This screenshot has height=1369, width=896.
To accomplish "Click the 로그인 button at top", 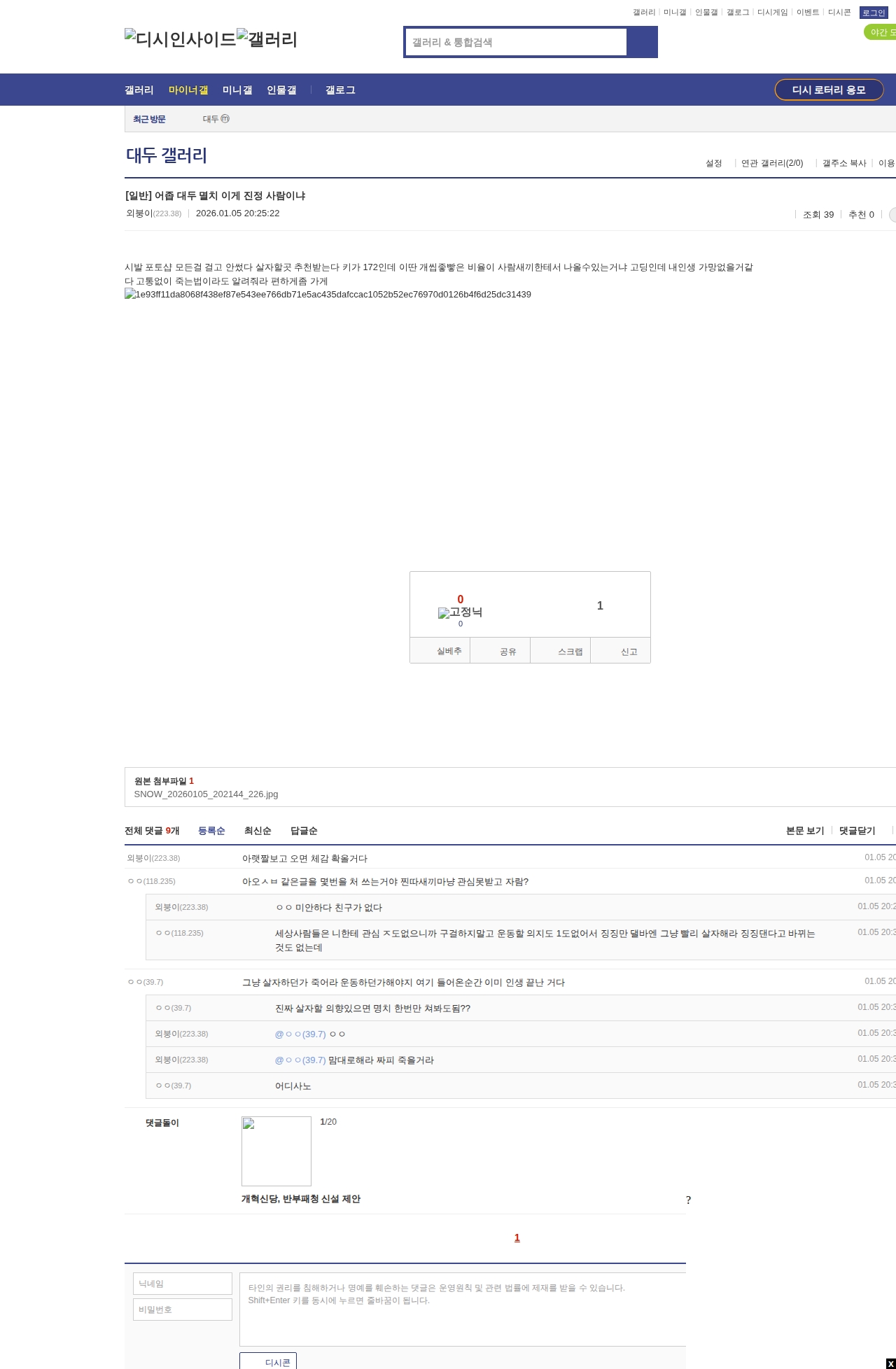I will pos(874,13).
